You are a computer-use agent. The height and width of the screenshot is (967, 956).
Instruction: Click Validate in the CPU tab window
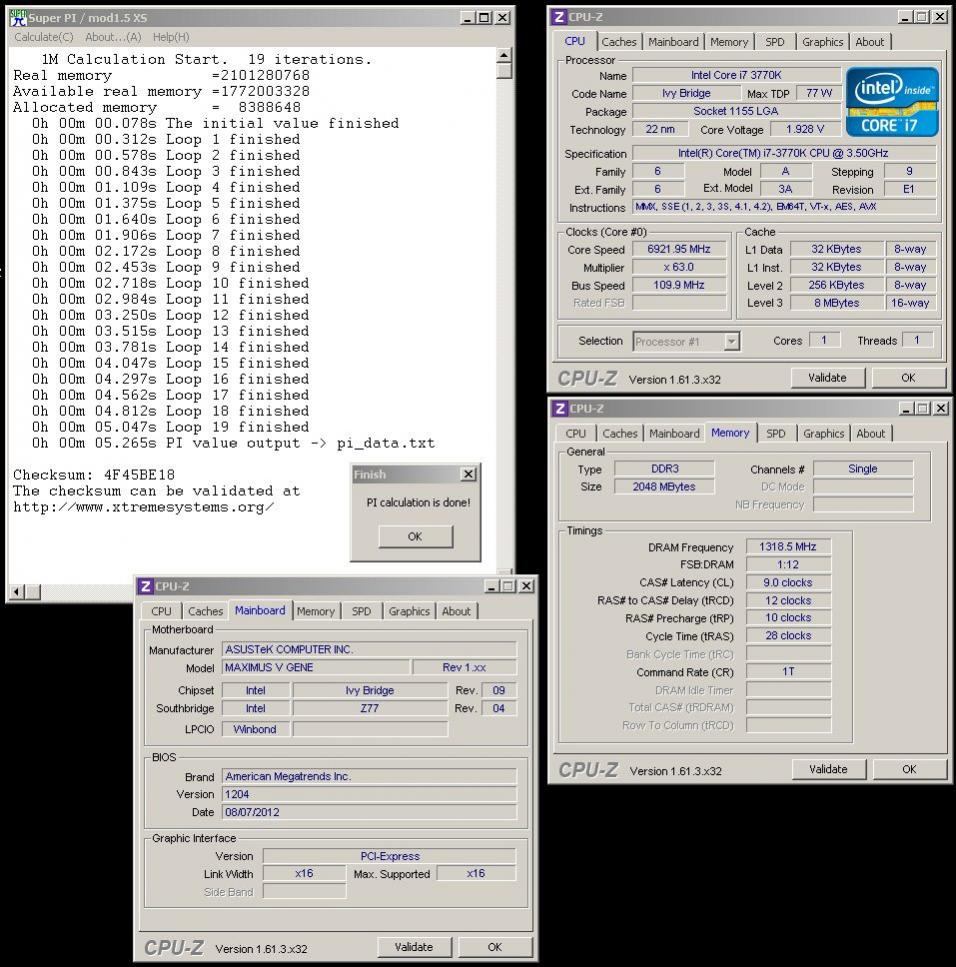pos(828,377)
